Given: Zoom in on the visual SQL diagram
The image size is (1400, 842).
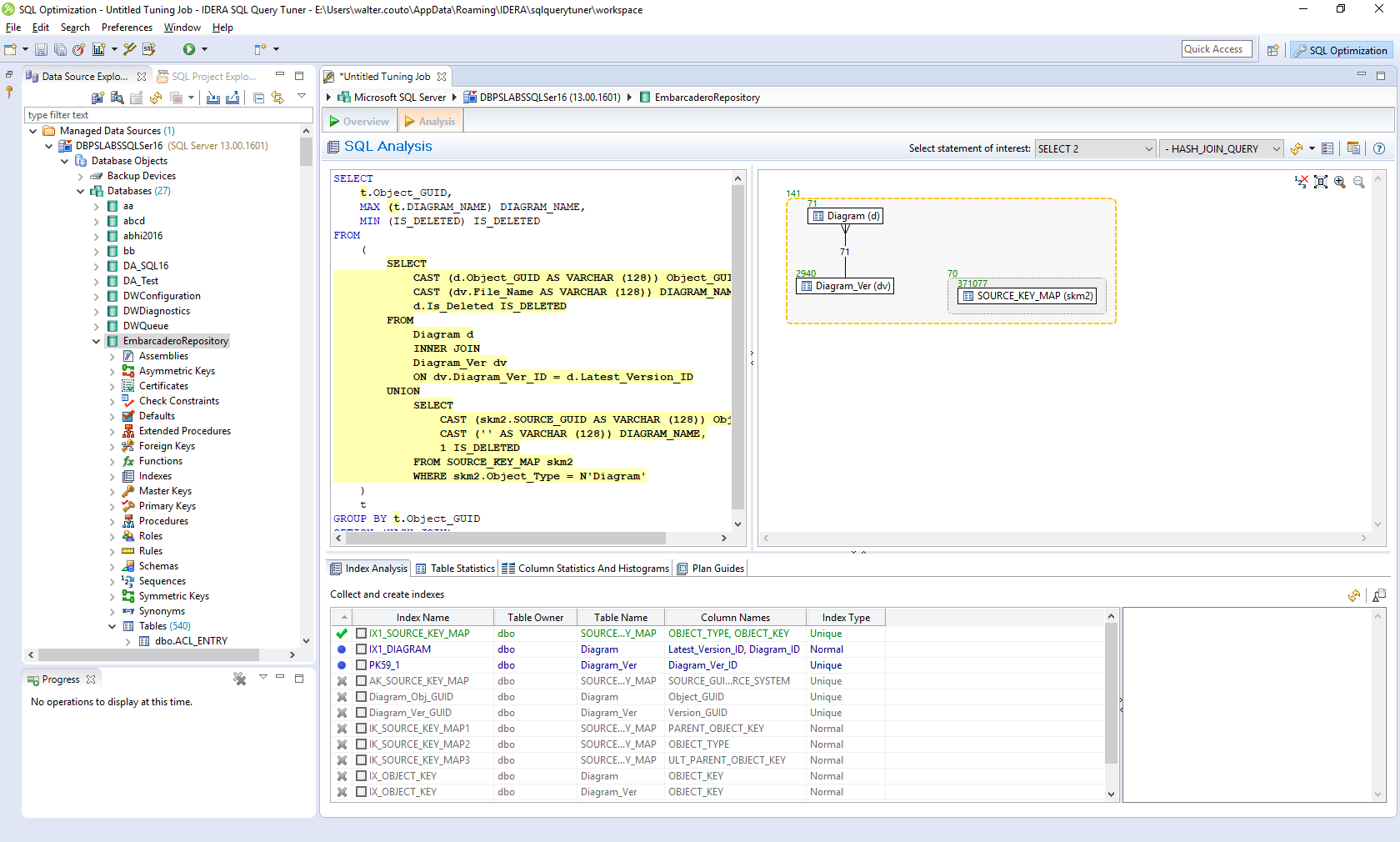Looking at the screenshot, I should [1339, 182].
